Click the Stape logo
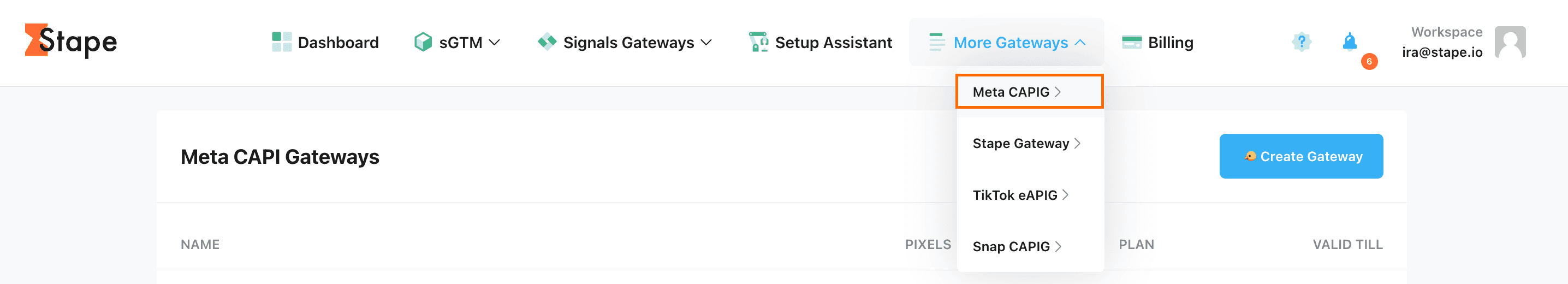Image resolution: width=1568 pixels, height=284 pixels. (x=70, y=42)
